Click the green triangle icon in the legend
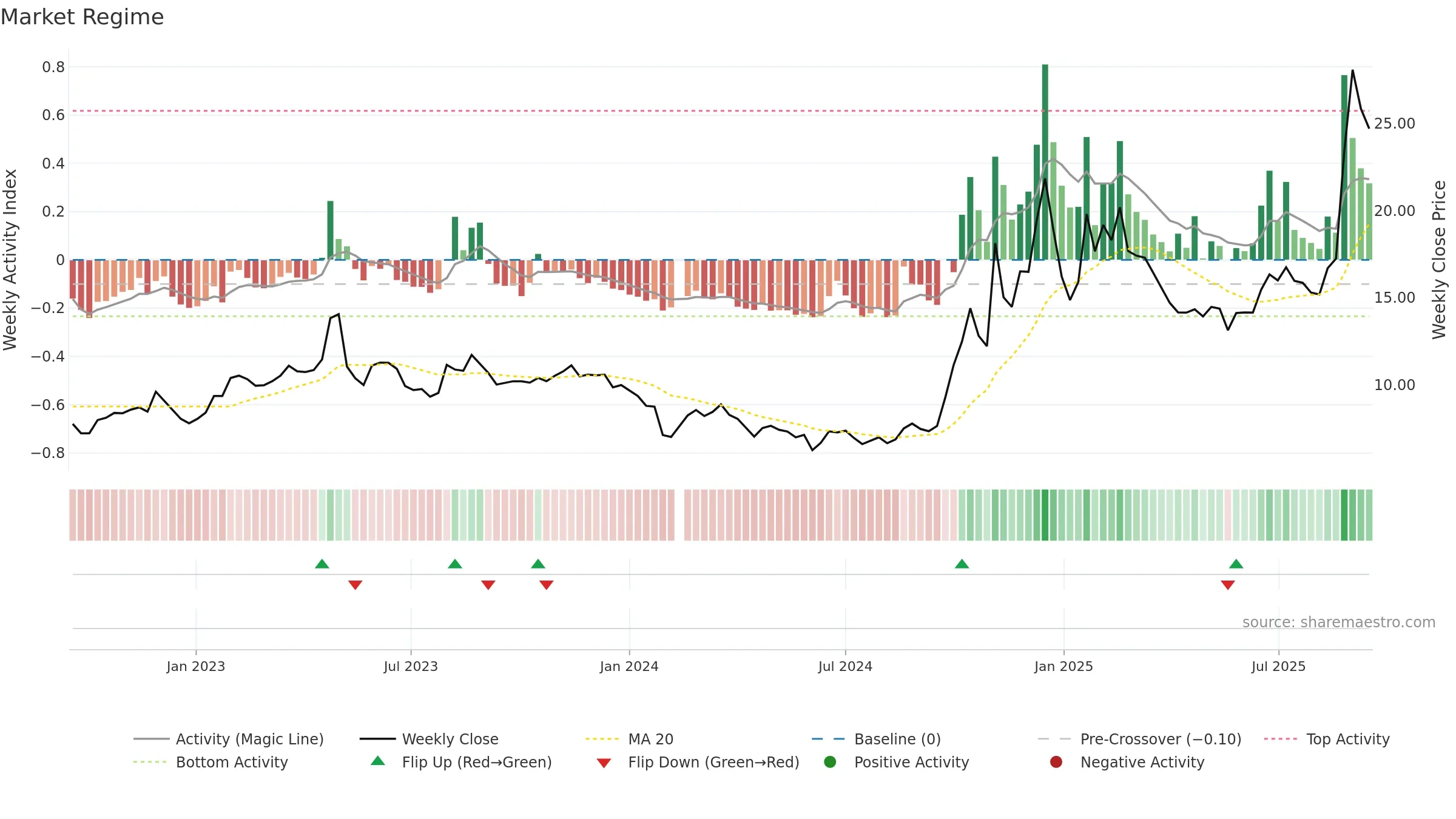Viewport: 1456px width, 819px height. 377,761
